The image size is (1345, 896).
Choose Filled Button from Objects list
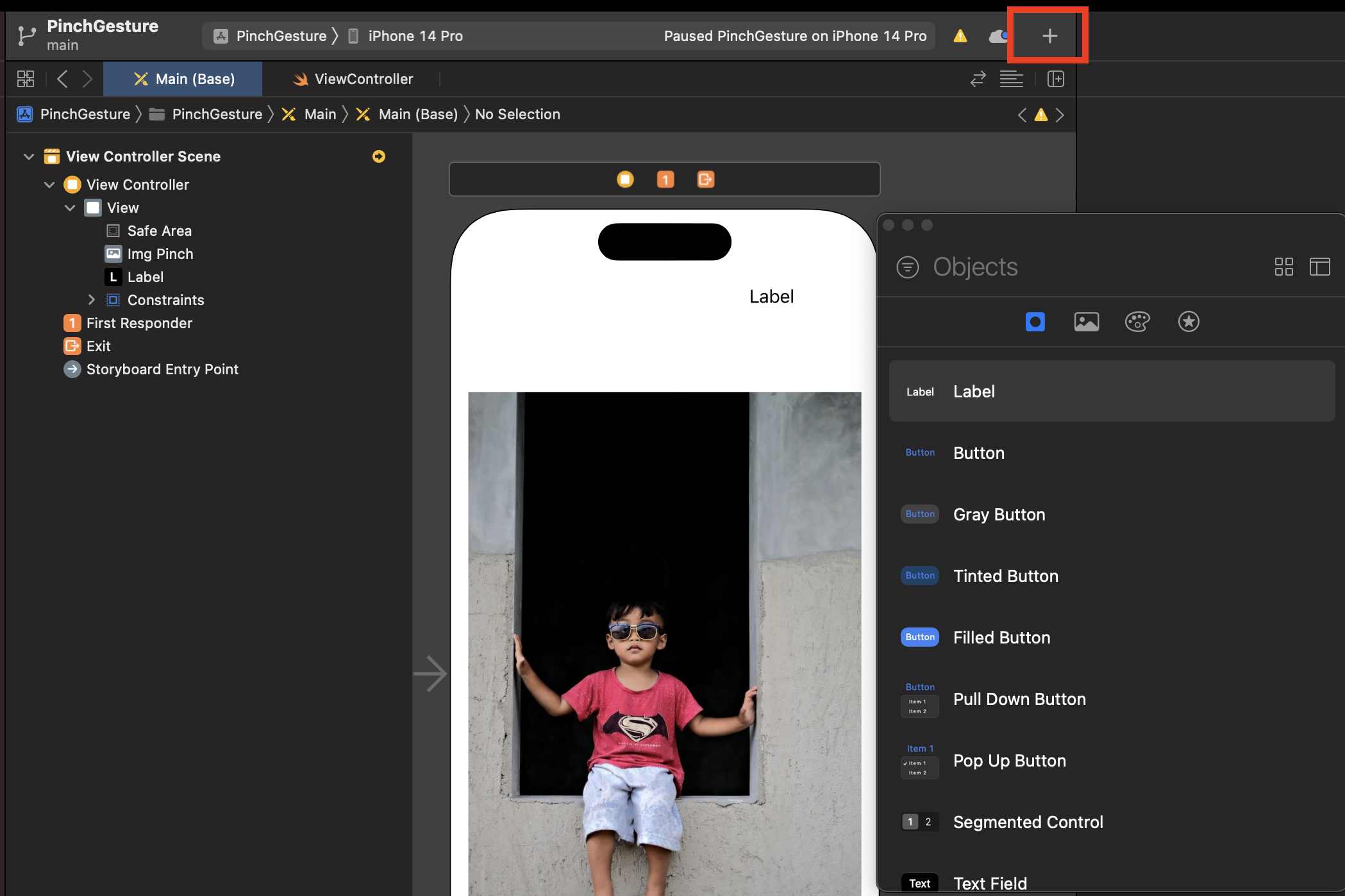click(1001, 638)
